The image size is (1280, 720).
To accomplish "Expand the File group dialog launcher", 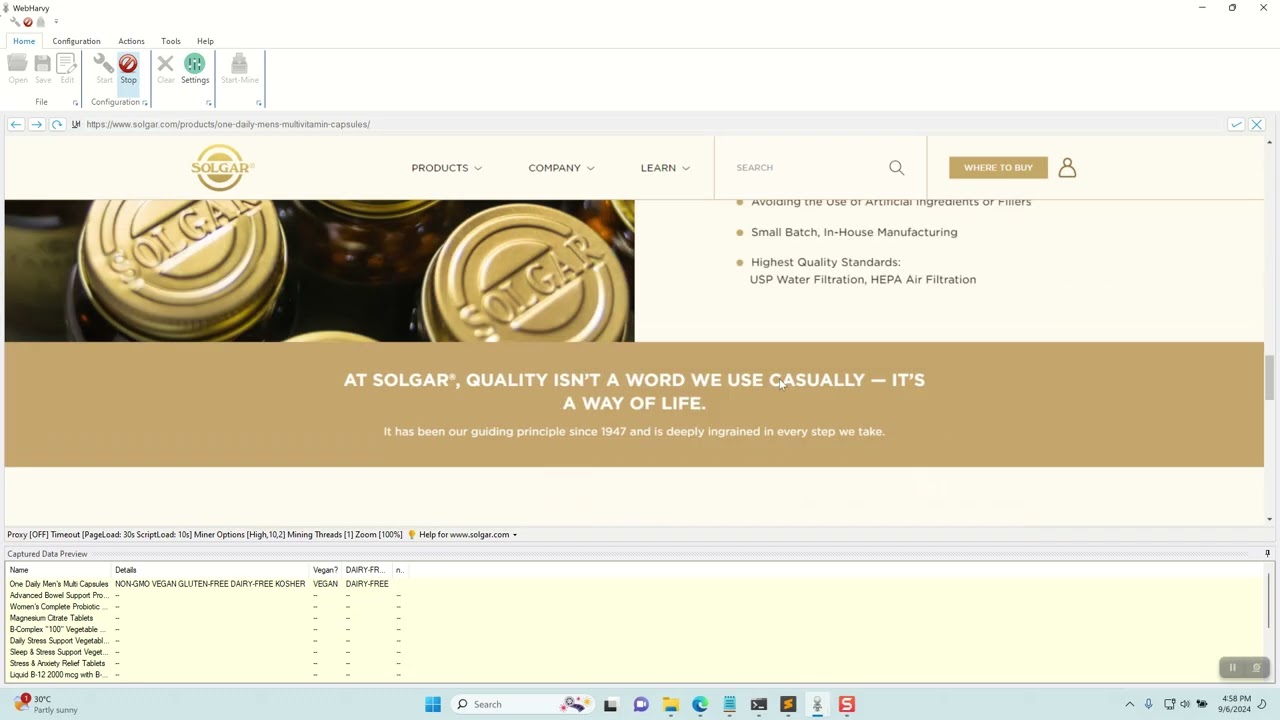I will tap(75, 103).
